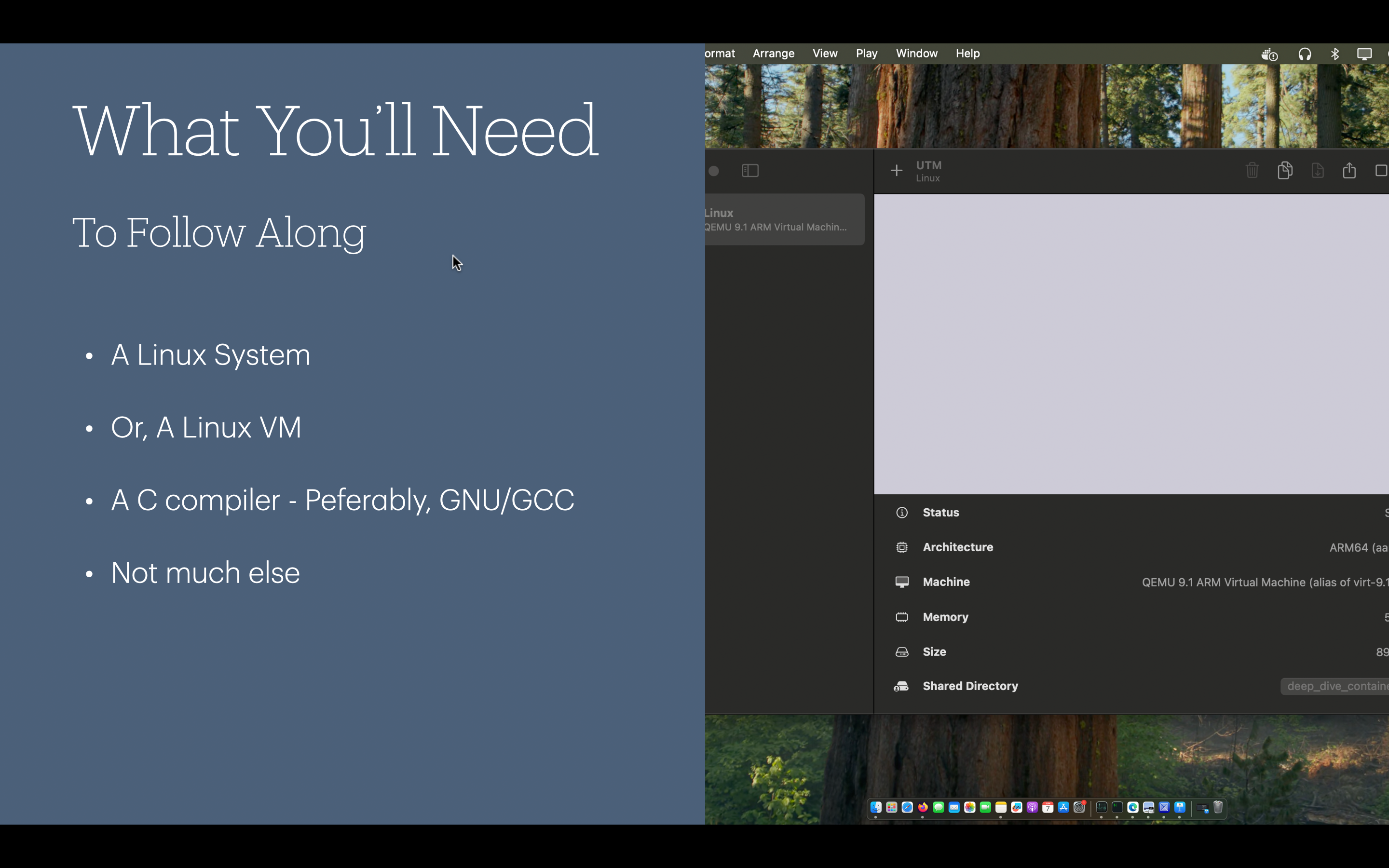Toggle the UTM sidebar visibility
Viewport: 1389px width, 868px height.
pos(750,171)
